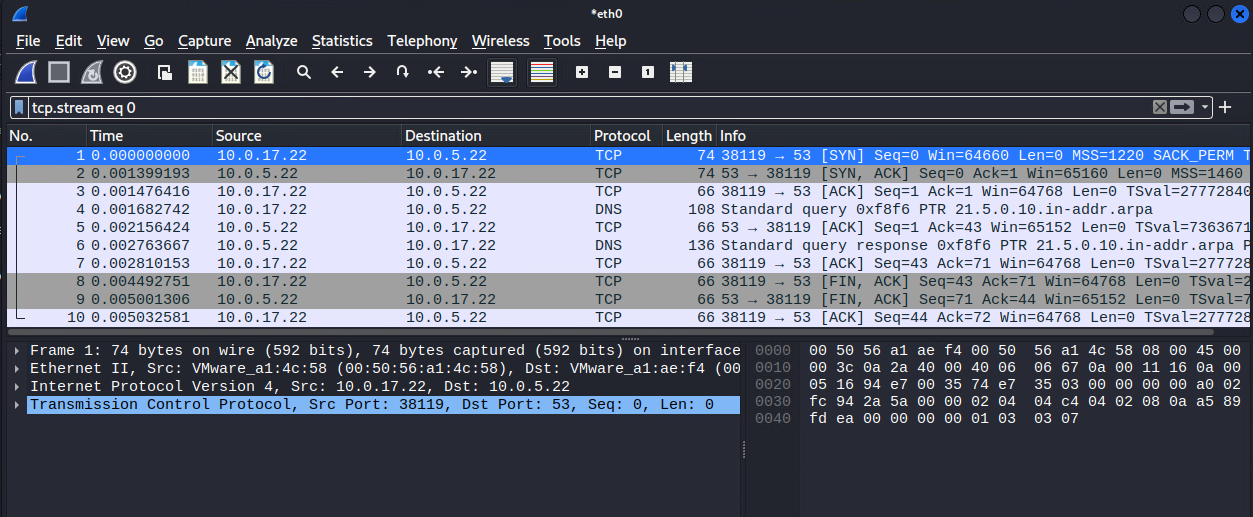The height and width of the screenshot is (517, 1253).
Task: Select packet 10 final ACK row
Action: click(x=629, y=318)
